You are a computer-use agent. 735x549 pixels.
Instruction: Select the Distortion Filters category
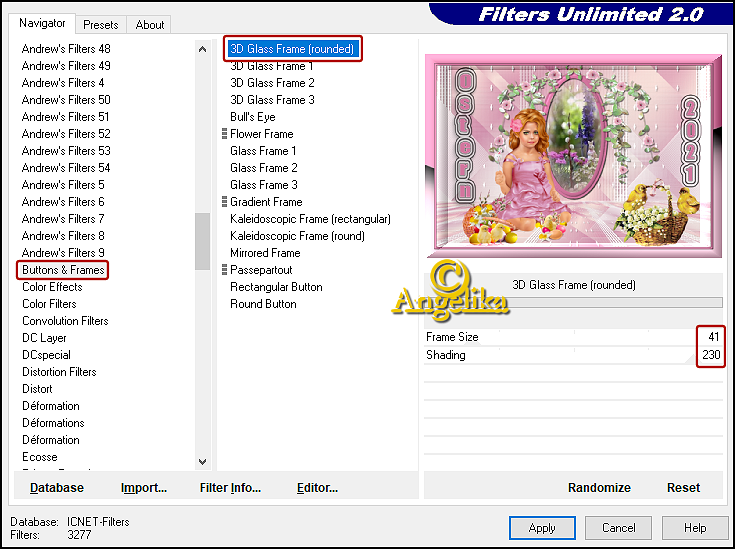point(59,372)
